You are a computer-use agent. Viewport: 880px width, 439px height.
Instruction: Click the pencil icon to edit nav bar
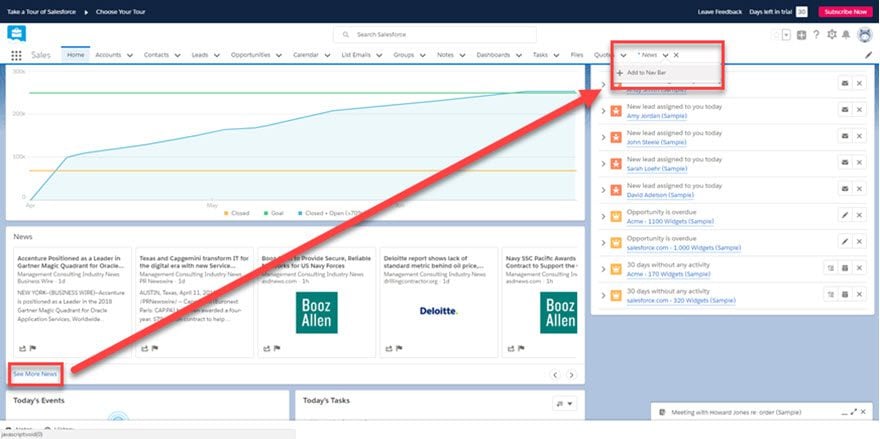868,55
